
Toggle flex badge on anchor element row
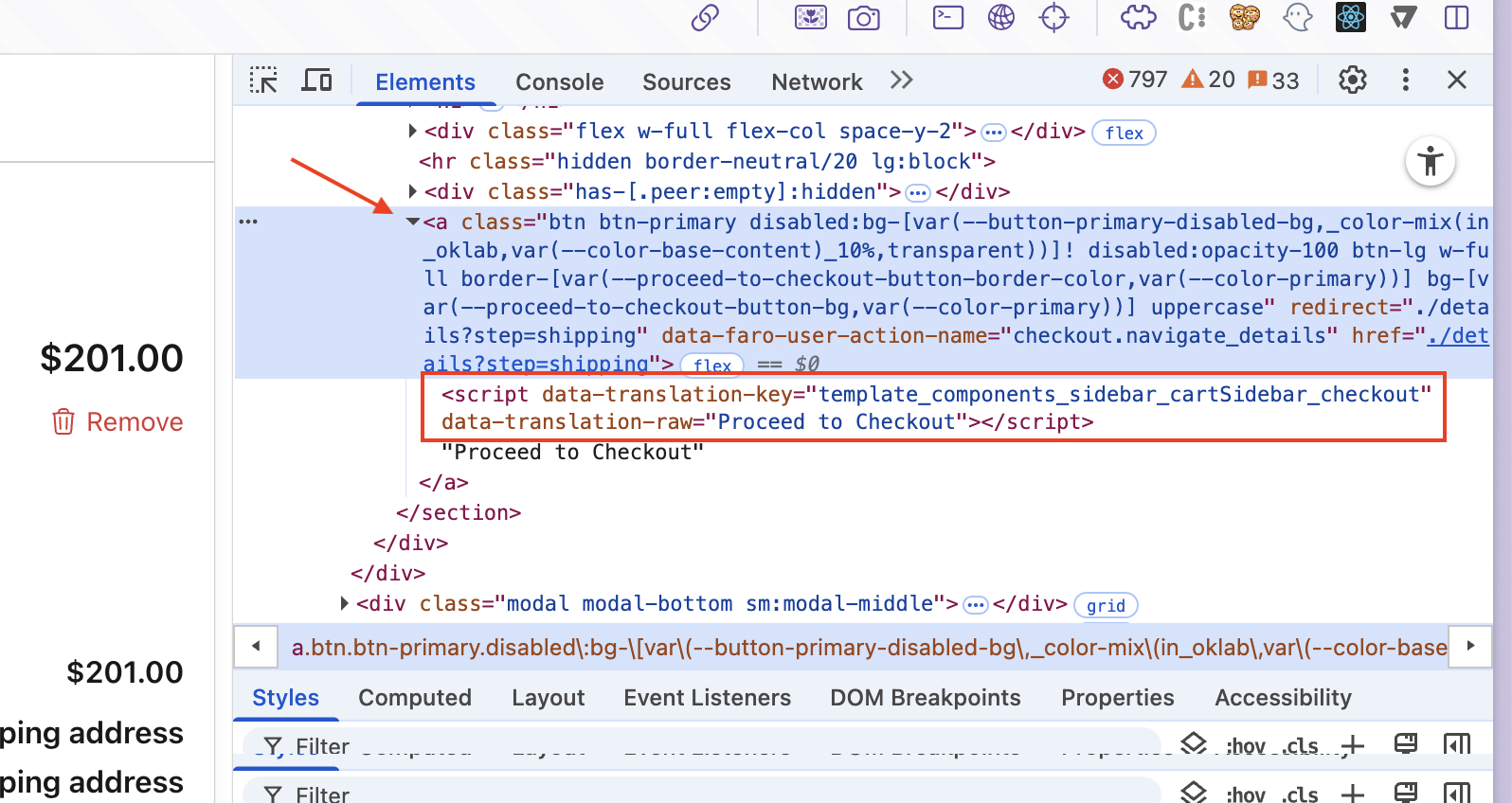click(x=712, y=365)
